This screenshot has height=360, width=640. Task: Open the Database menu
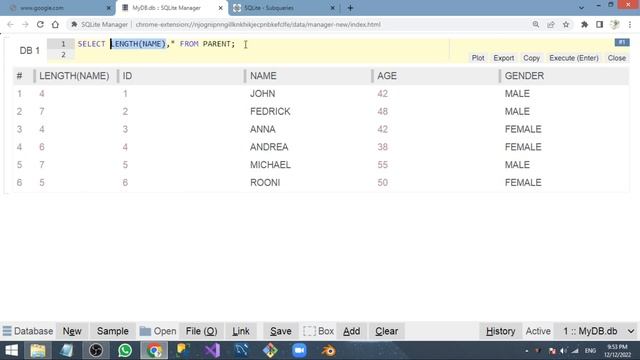click(28, 331)
